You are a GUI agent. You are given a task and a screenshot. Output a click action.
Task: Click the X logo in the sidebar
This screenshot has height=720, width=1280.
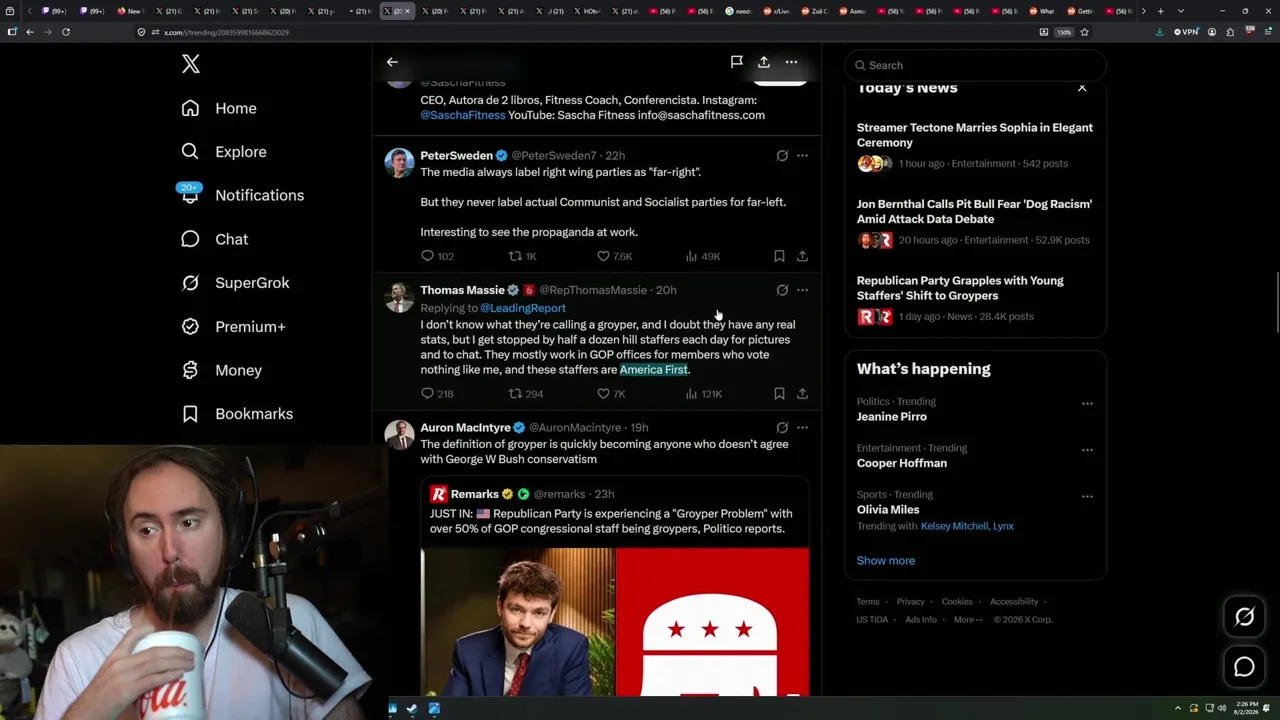[191, 65]
